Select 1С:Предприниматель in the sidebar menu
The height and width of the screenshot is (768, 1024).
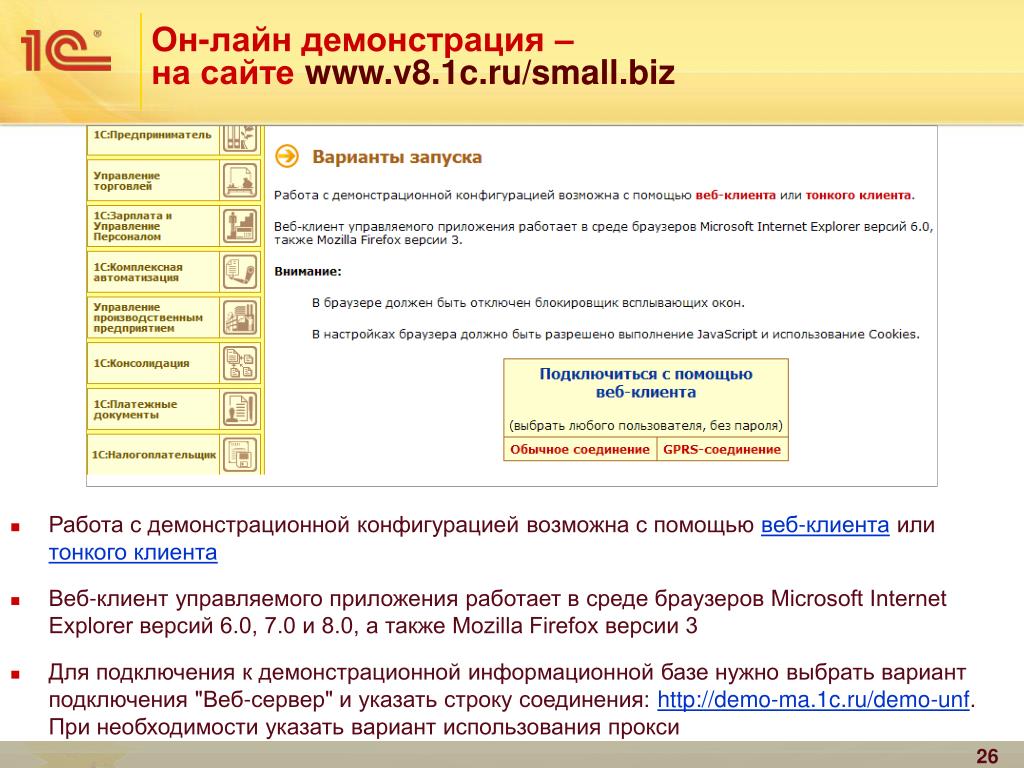[x=153, y=135]
